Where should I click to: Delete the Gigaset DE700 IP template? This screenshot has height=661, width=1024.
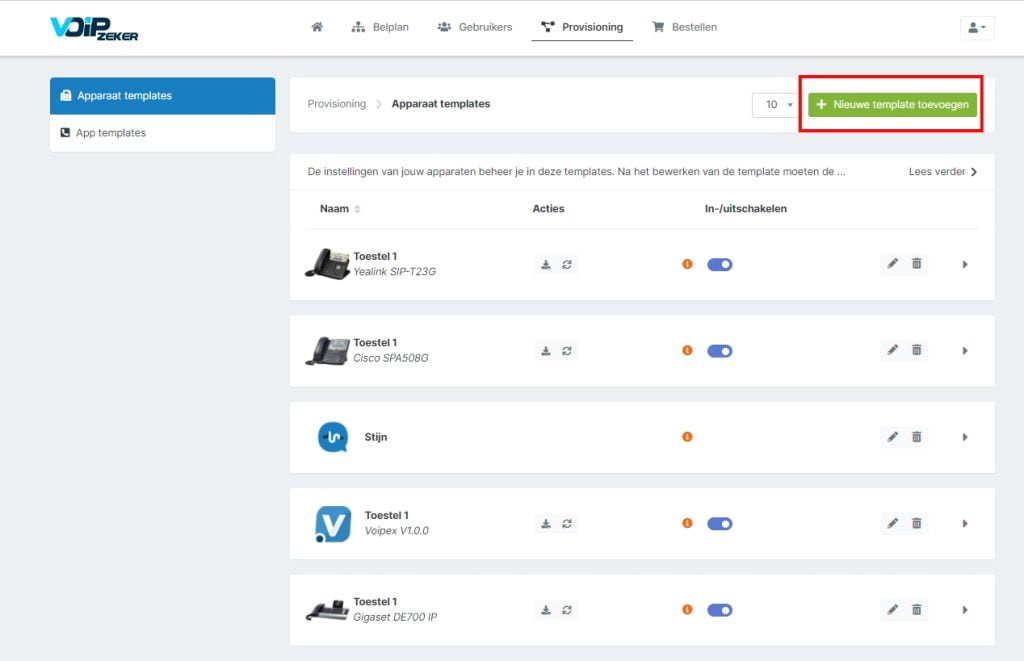click(x=917, y=609)
